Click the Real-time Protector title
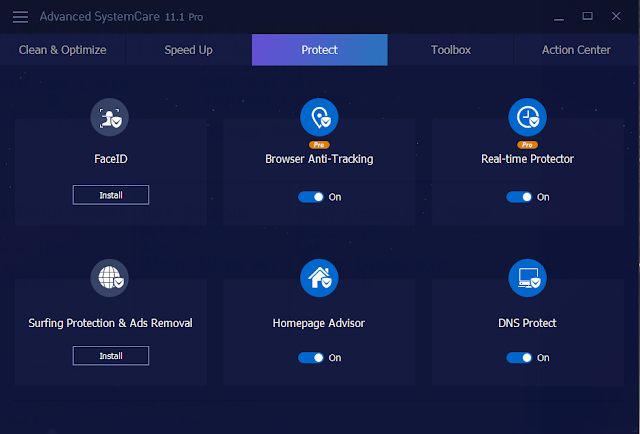Viewport: 640px width, 434px height. pos(527,159)
